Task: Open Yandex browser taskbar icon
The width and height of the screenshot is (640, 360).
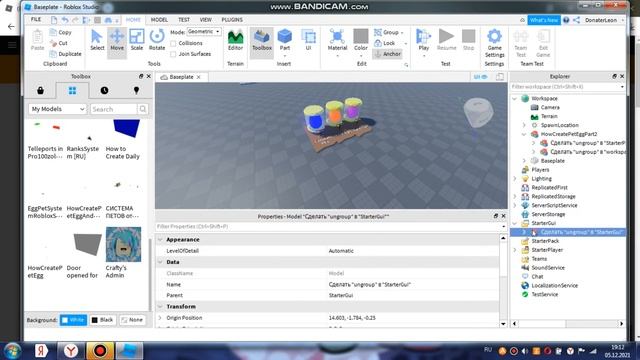Action: tap(71, 351)
